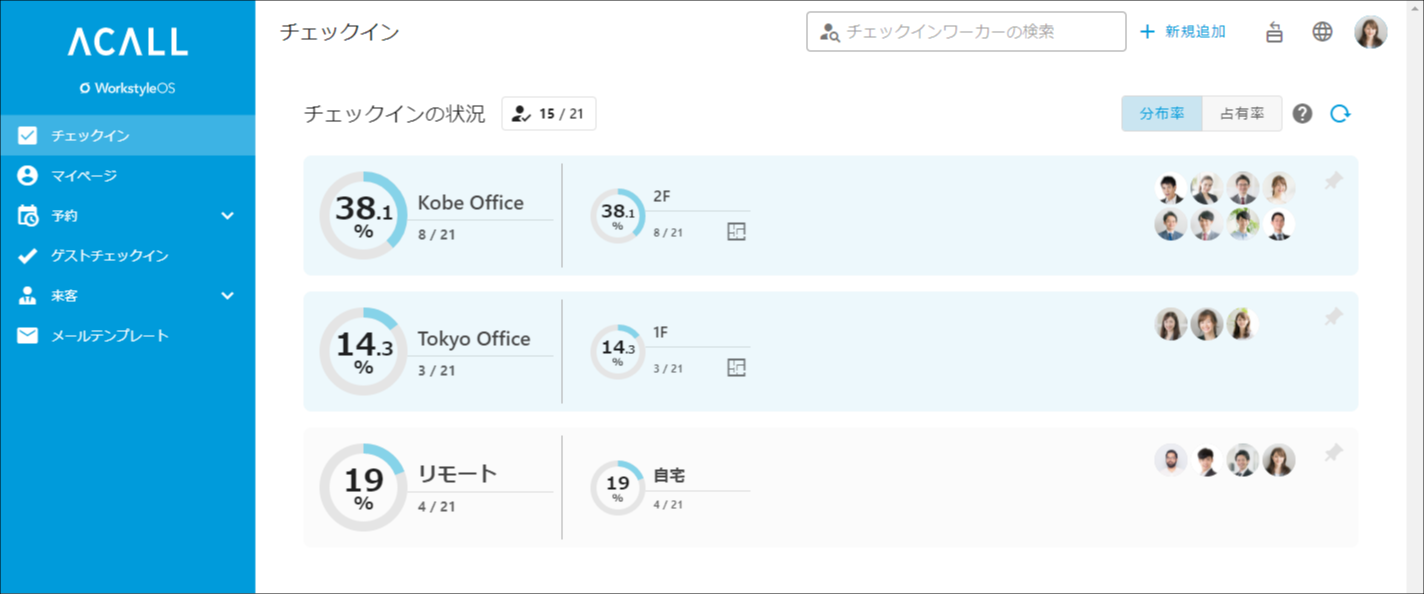
Task: Click the help question mark icon
Action: click(x=1302, y=114)
